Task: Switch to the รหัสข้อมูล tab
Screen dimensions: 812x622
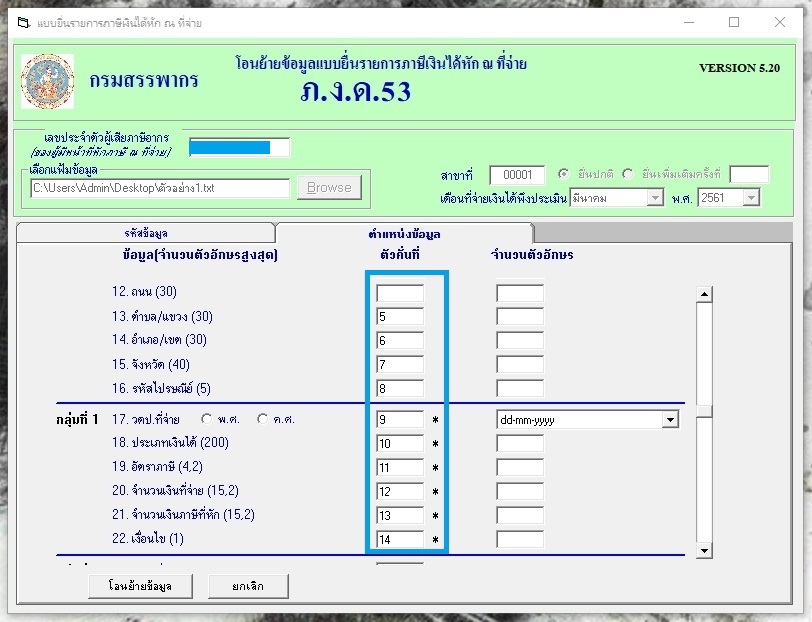Action: coord(146,233)
